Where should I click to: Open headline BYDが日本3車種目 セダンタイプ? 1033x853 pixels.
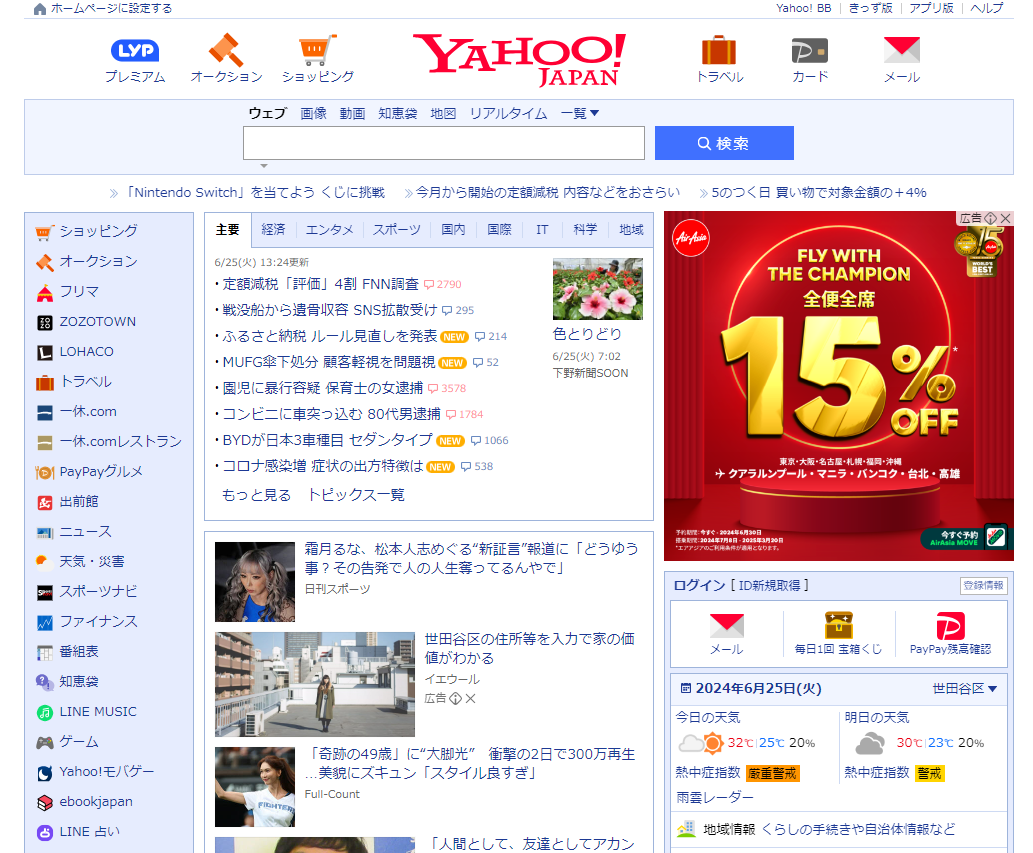(x=327, y=440)
